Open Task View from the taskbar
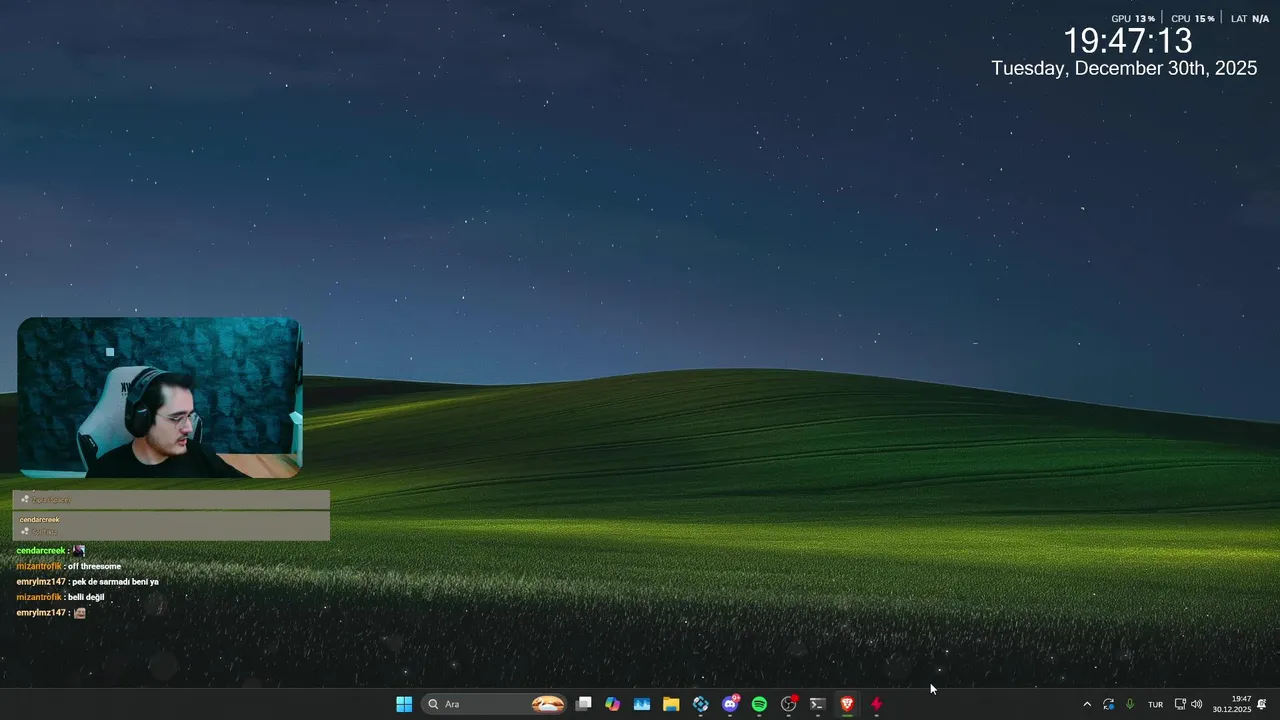Image resolution: width=1280 pixels, height=720 pixels. pyautogui.click(x=584, y=704)
